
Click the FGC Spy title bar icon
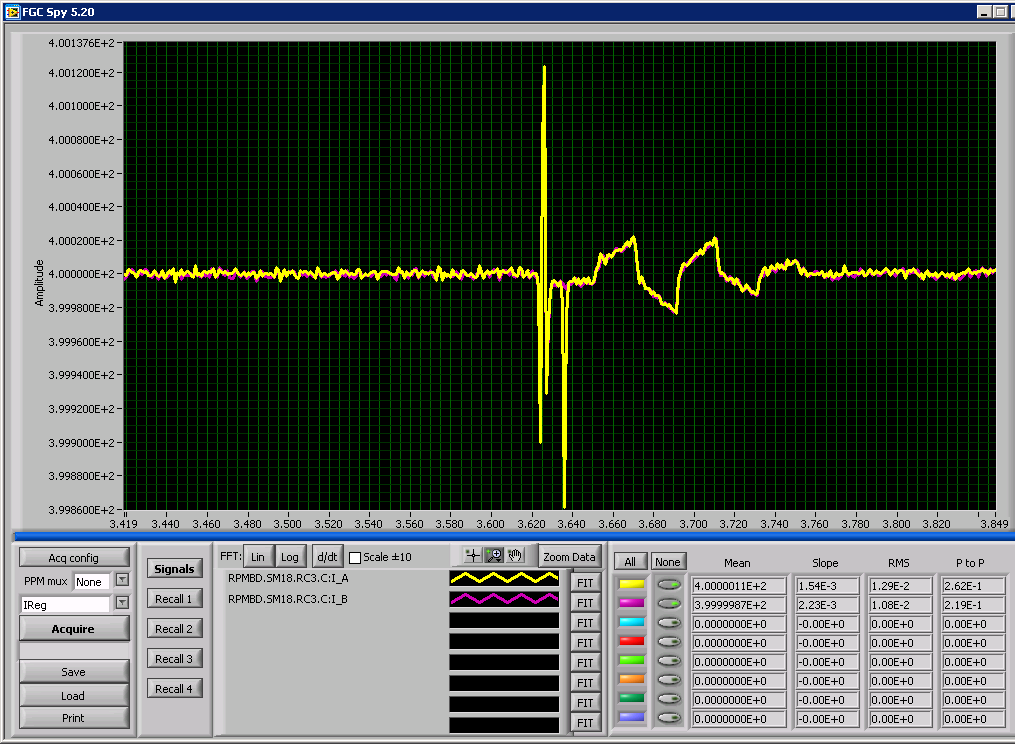click(13, 12)
